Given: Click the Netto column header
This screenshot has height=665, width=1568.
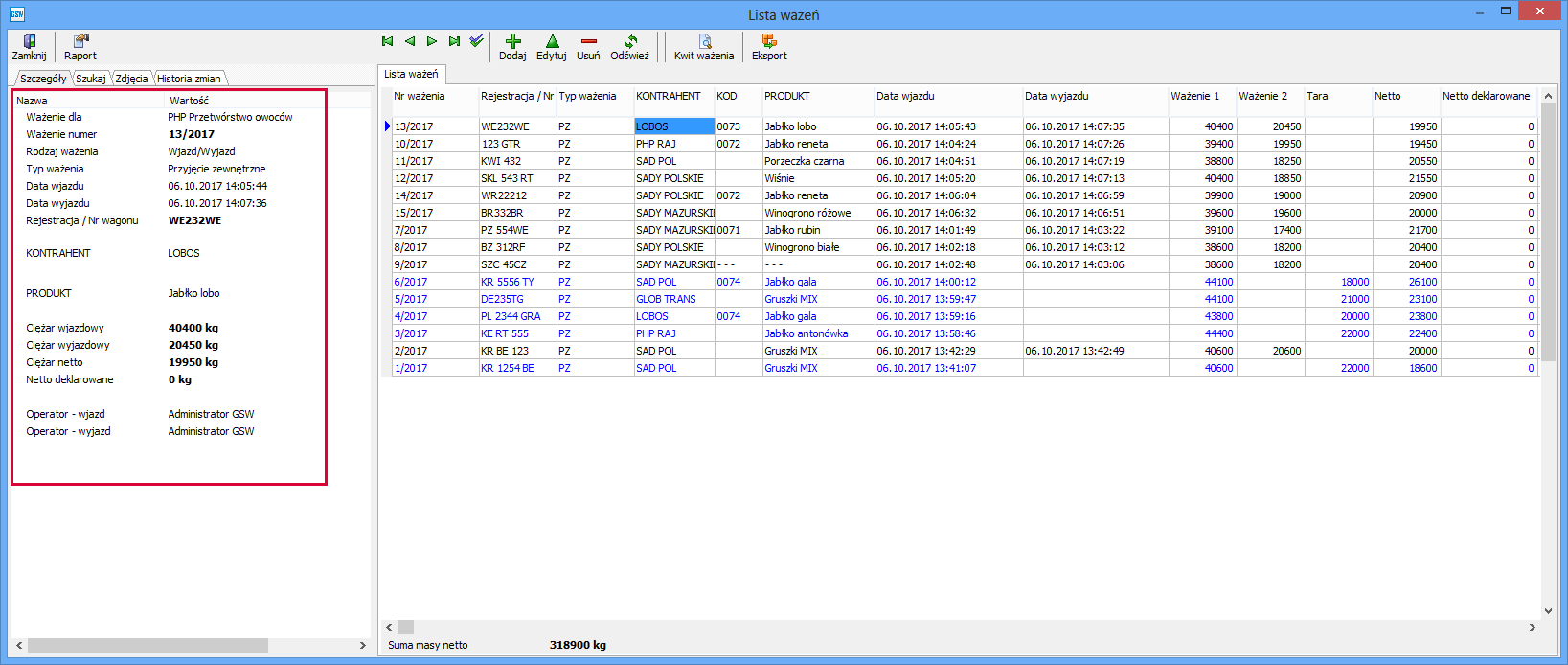Looking at the screenshot, I should [1387, 96].
